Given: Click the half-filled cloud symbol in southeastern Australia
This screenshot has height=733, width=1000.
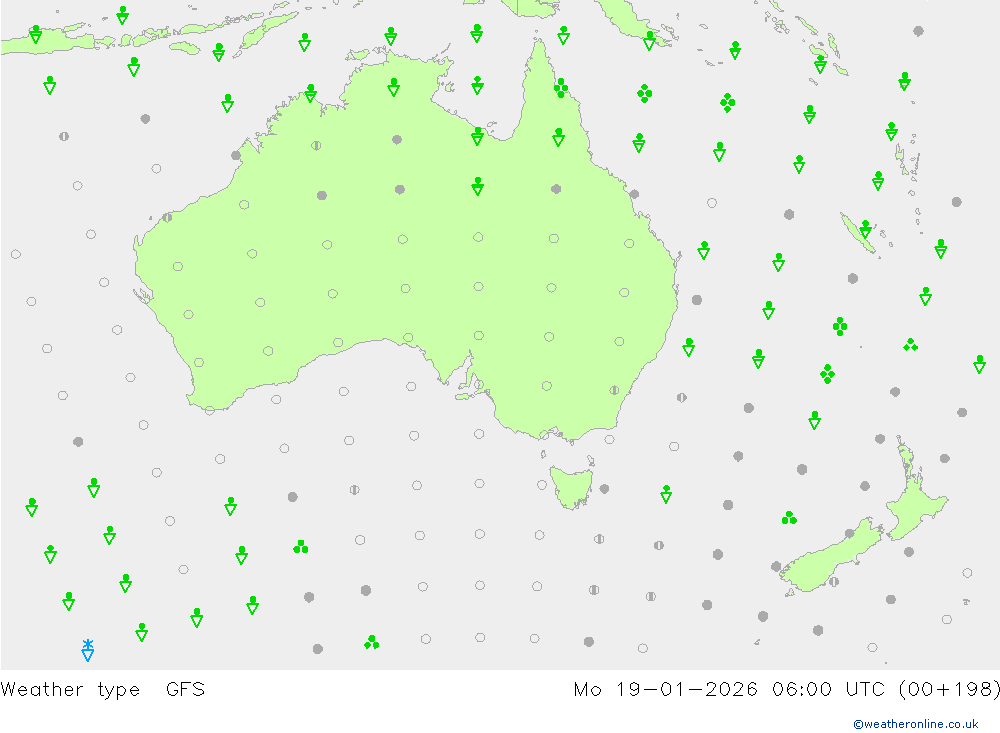Looking at the screenshot, I should (x=614, y=390).
